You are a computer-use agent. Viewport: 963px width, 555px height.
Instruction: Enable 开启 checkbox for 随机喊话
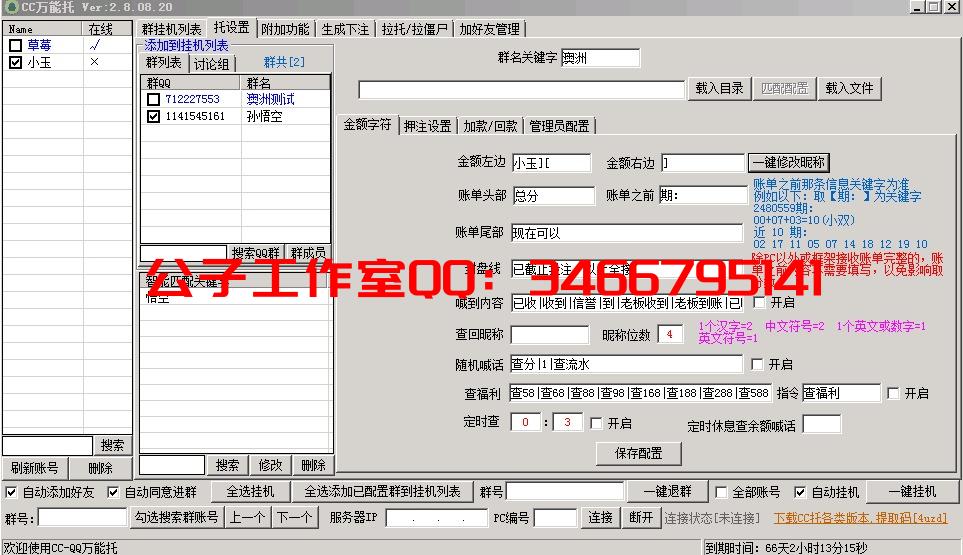pyautogui.click(x=757, y=365)
